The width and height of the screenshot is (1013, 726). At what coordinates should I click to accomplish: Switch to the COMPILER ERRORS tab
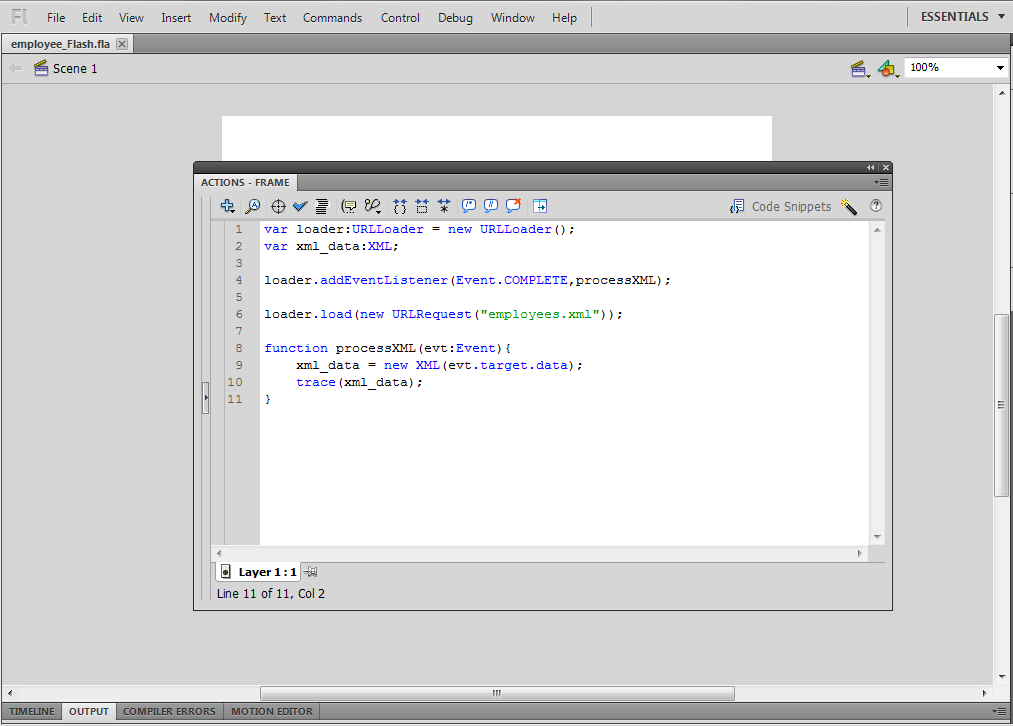(x=169, y=711)
